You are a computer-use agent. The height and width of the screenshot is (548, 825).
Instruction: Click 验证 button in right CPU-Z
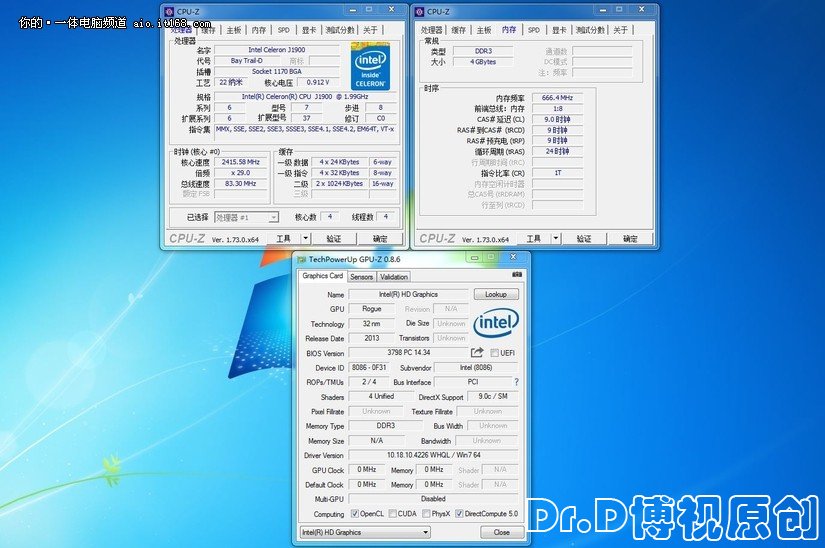(585, 238)
